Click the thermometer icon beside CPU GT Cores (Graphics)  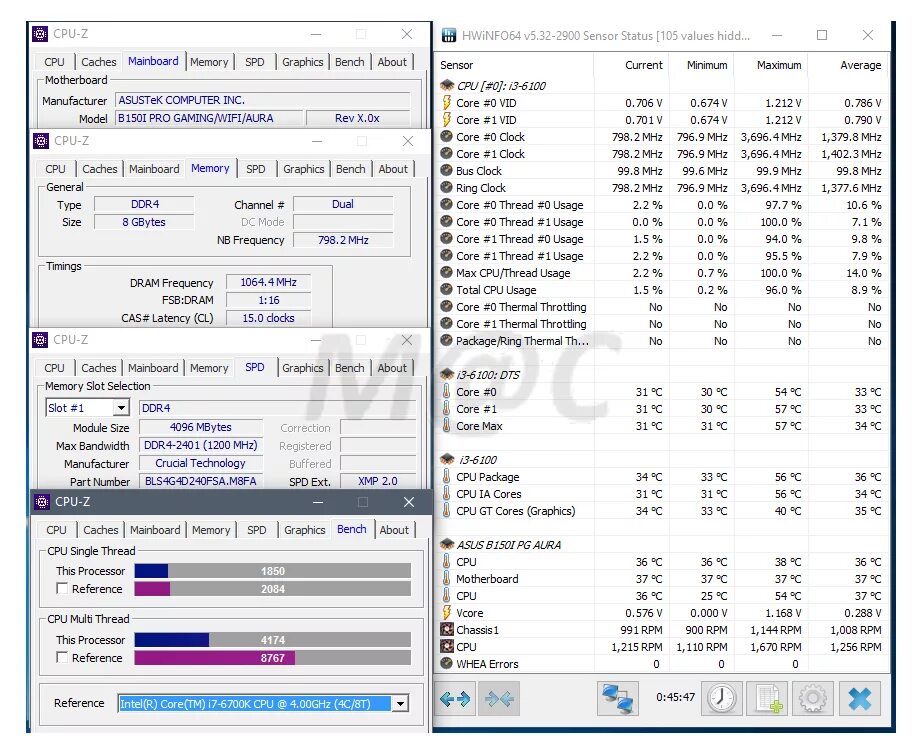[x=446, y=511]
